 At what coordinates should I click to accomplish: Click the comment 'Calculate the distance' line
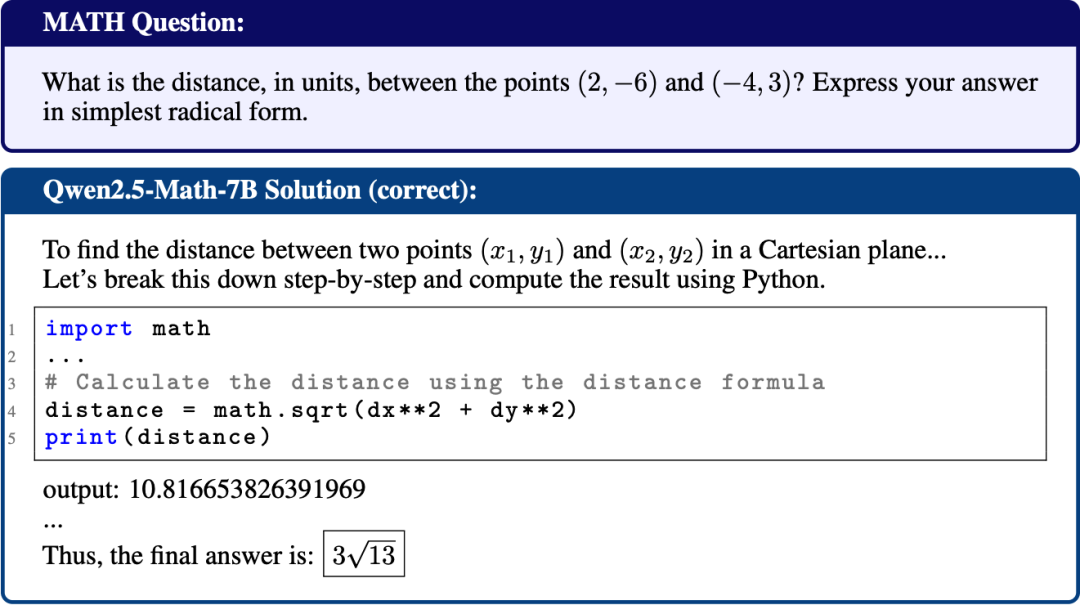(x=435, y=382)
